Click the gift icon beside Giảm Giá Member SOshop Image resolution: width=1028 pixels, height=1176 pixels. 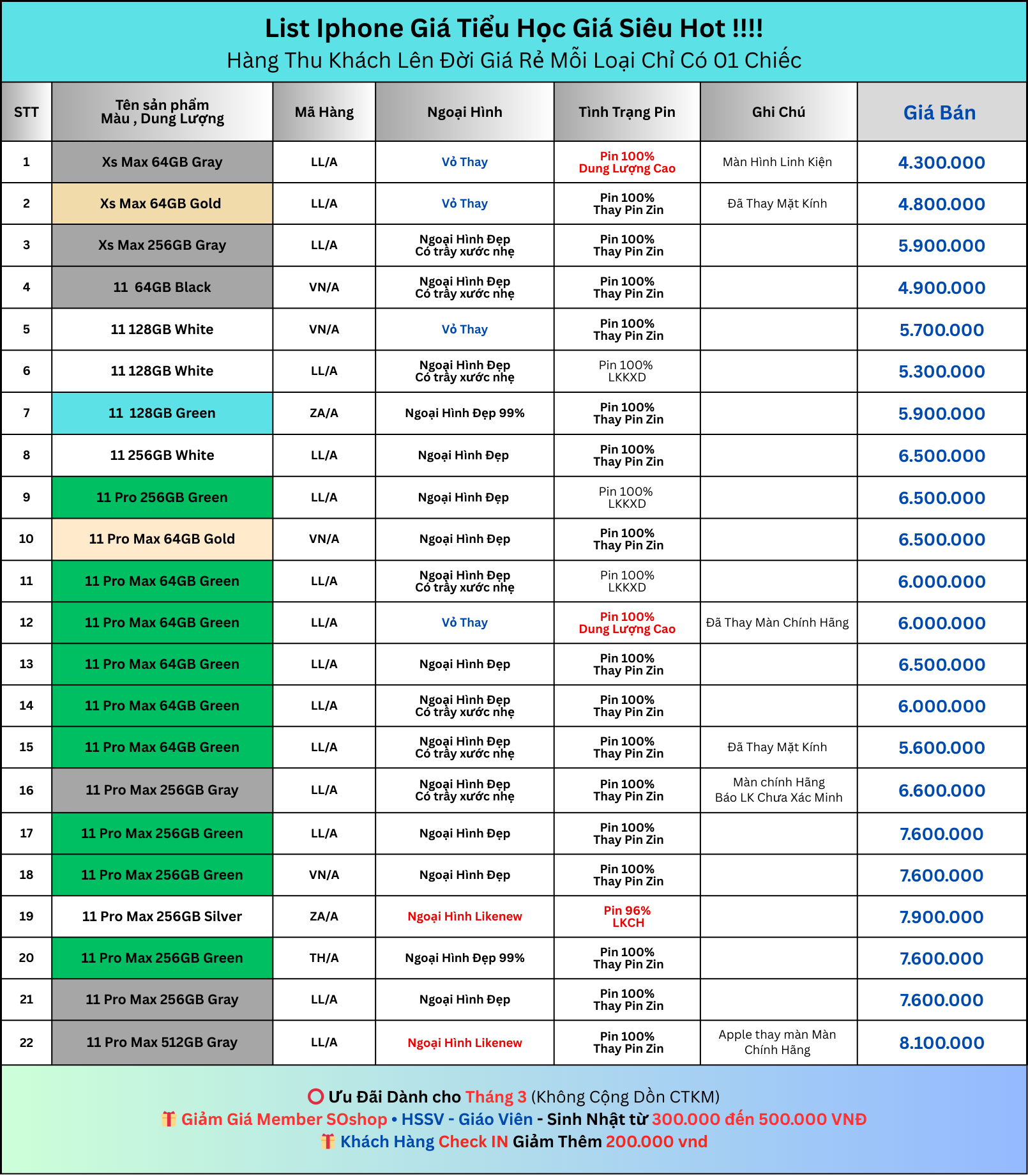(169, 1119)
